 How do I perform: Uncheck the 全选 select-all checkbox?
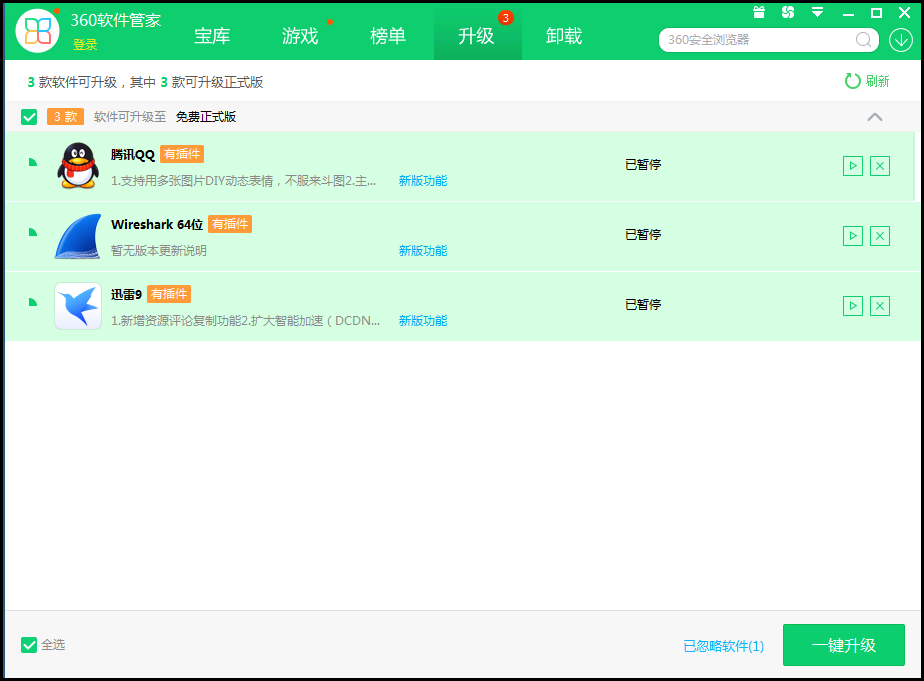point(29,645)
